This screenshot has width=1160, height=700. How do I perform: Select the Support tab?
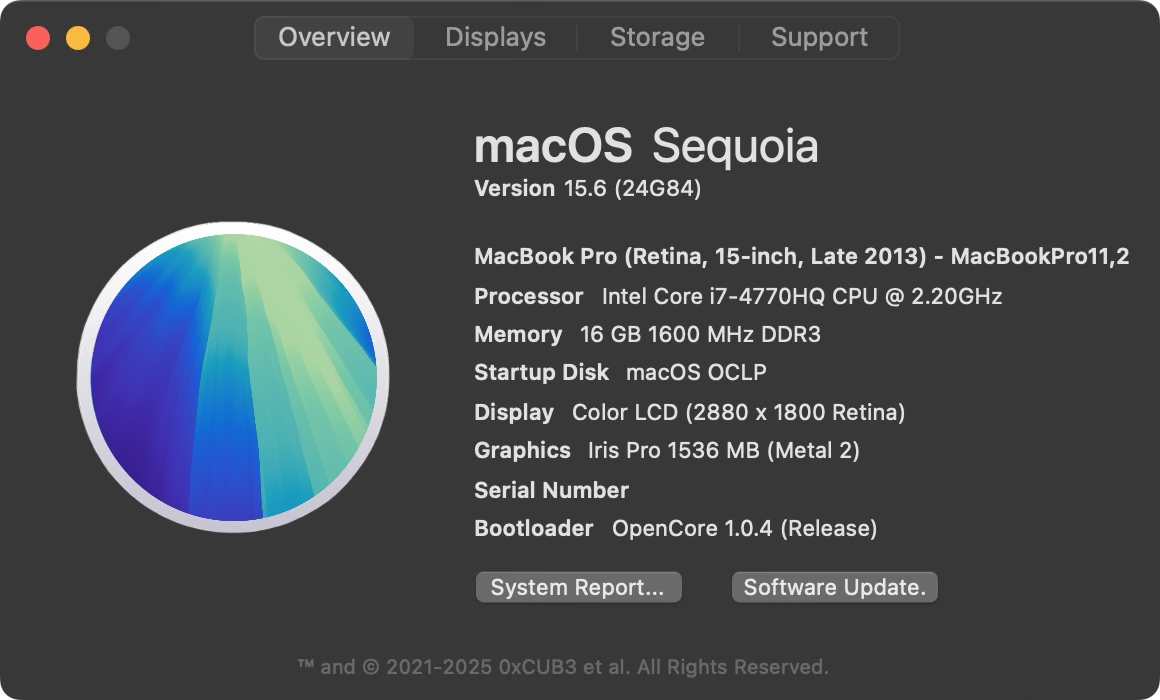819,38
